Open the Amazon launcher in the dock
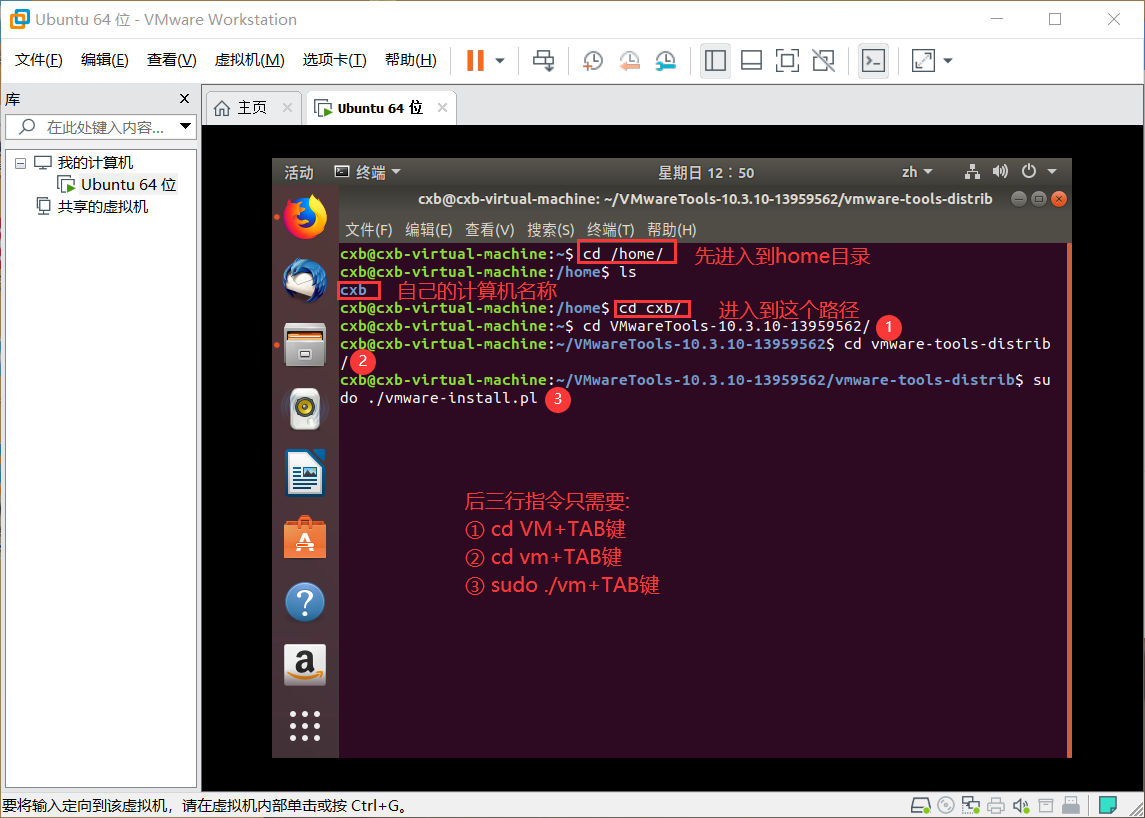Image resolution: width=1145 pixels, height=818 pixels. pos(305,665)
